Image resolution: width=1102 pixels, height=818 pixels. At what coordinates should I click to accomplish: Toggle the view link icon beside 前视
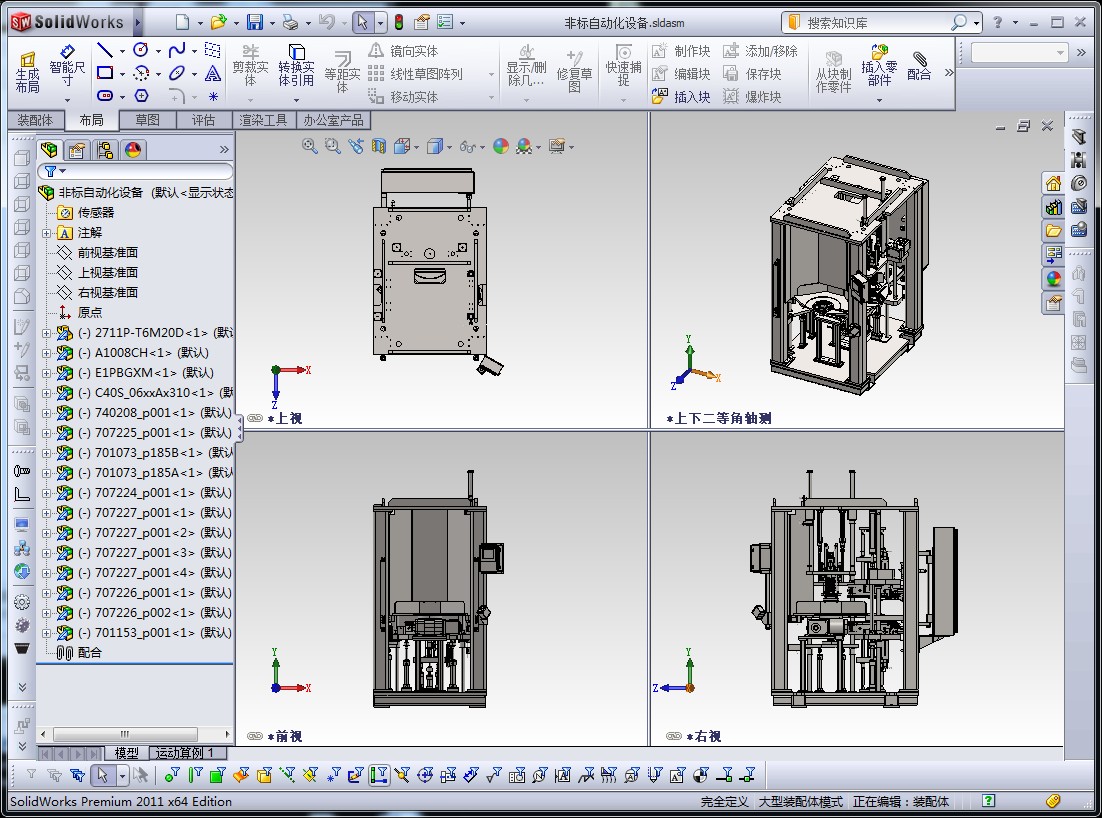click(x=255, y=736)
